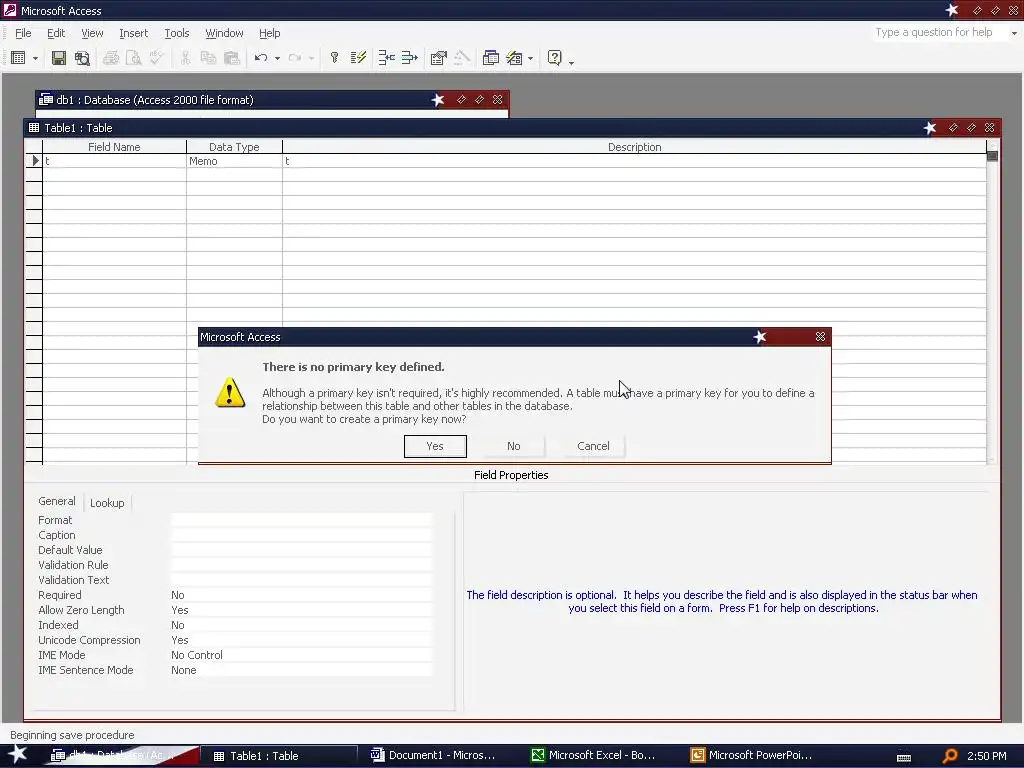Click the Spelling check toolbar icon
The image size is (1024, 768).
pyautogui.click(x=157, y=58)
